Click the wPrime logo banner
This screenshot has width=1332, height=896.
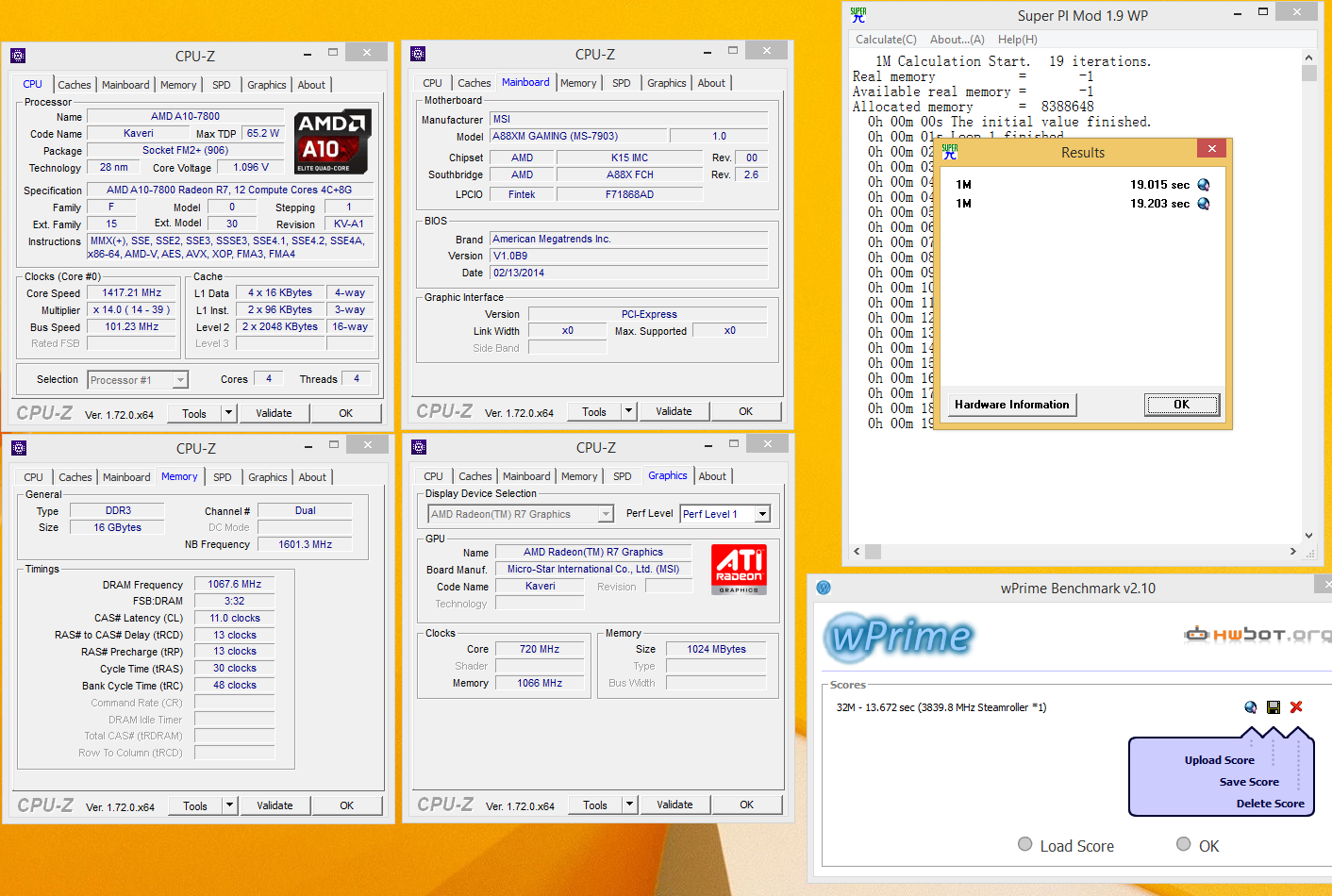pyautogui.click(x=899, y=637)
